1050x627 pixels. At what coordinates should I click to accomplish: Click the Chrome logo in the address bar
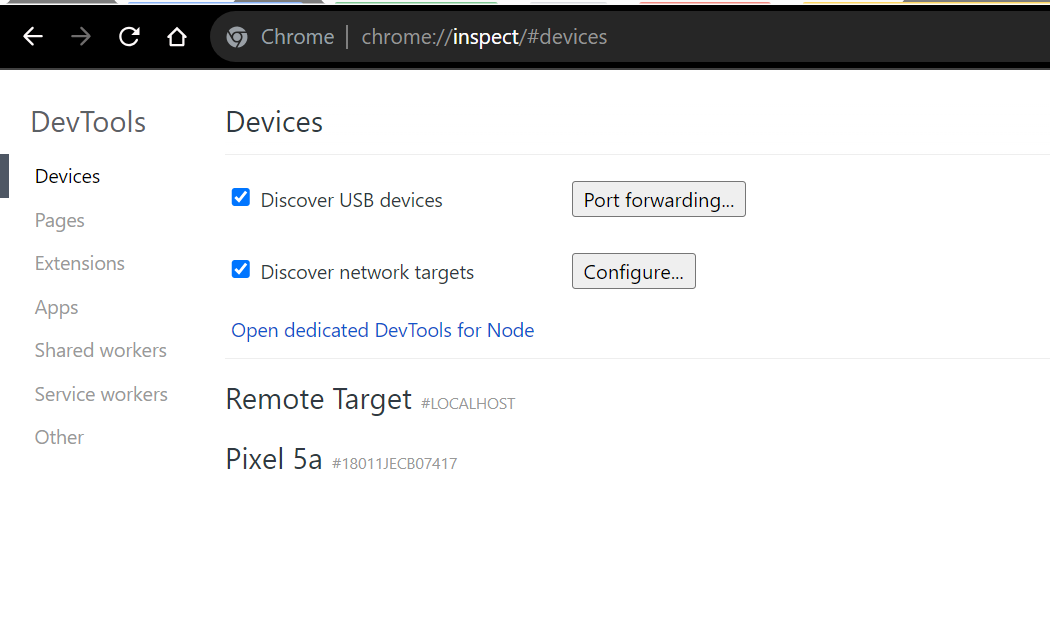(236, 36)
